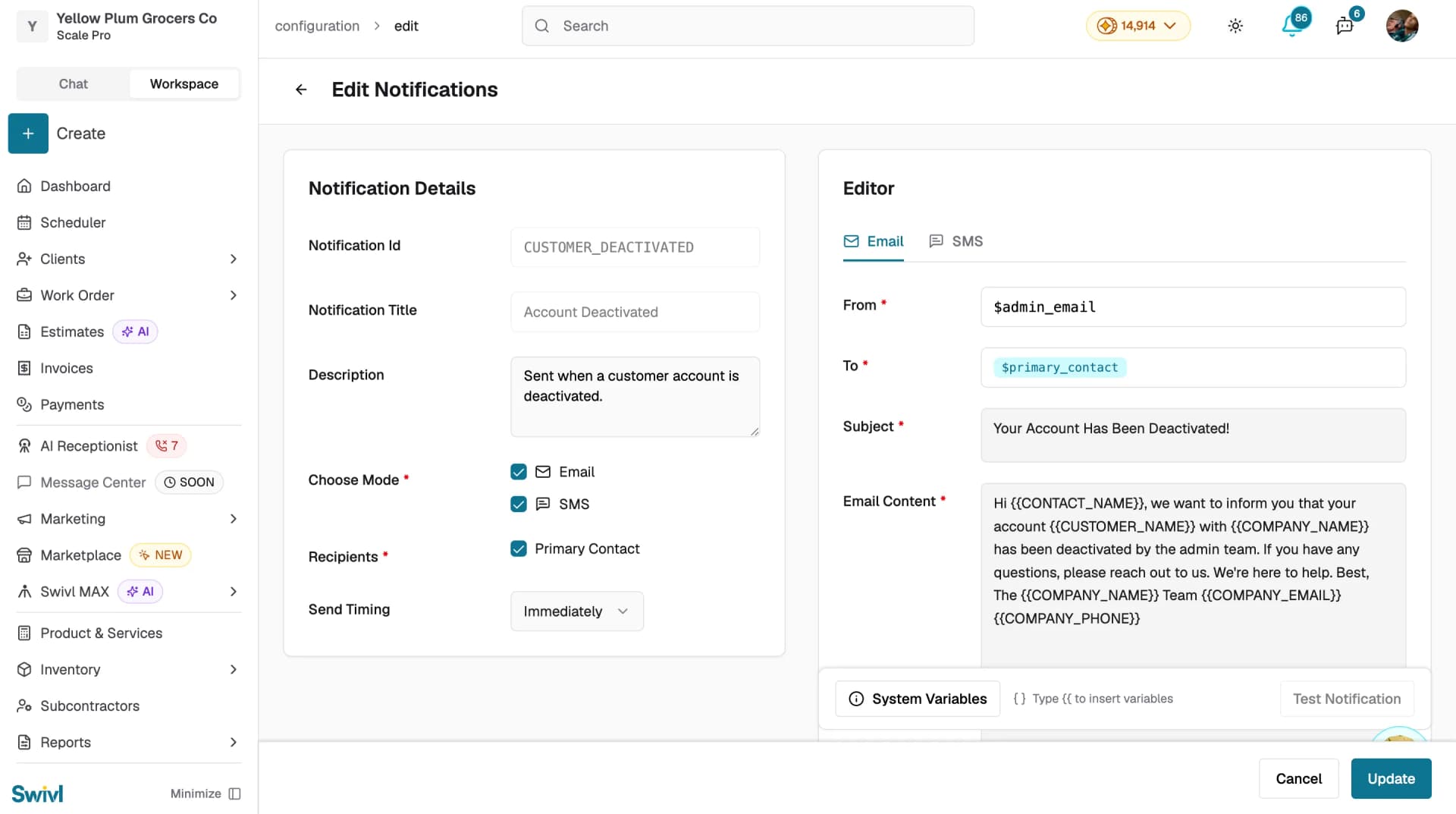This screenshot has width=1456, height=814.
Task: Switch to the Chat tab
Action: (73, 84)
